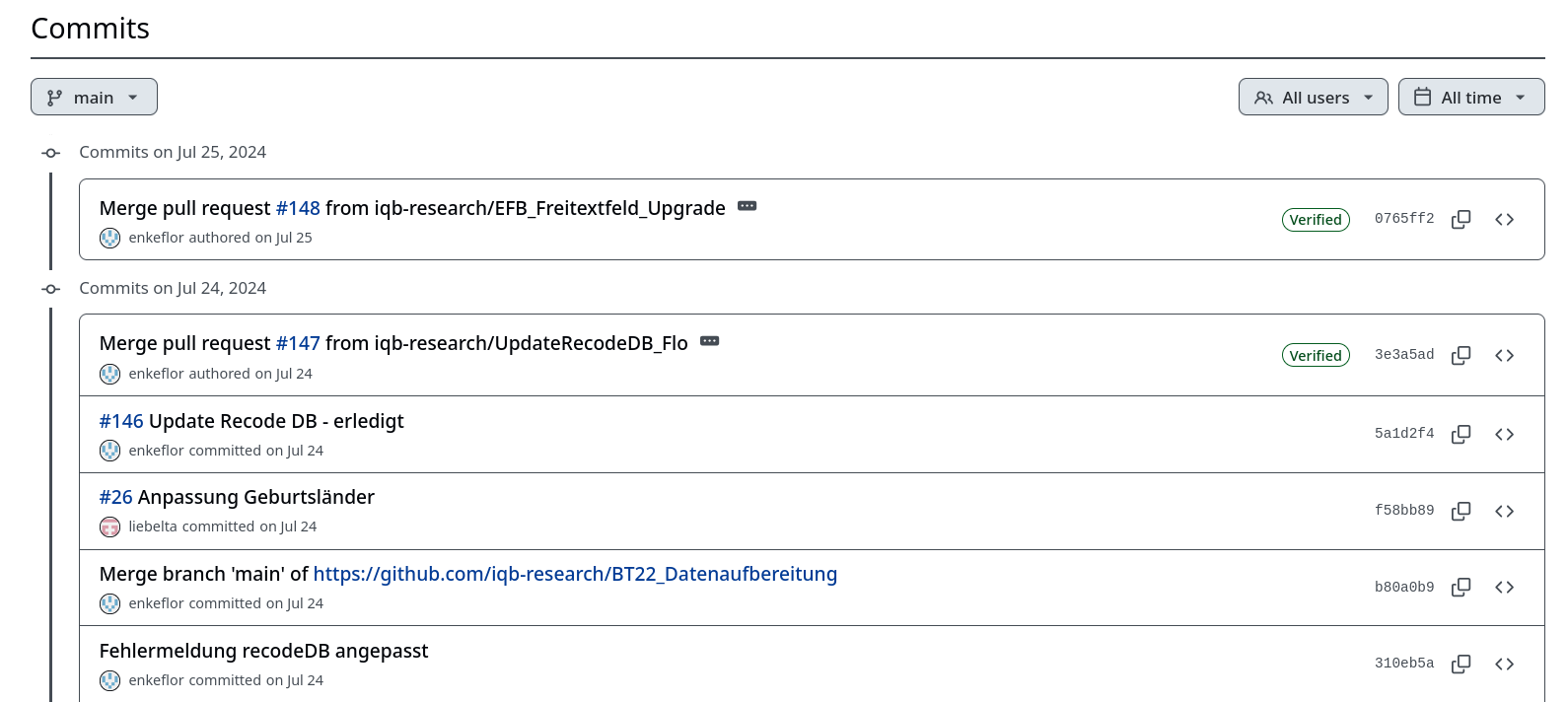Image resolution: width=1568 pixels, height=702 pixels.
Task: Open the All time date filter
Action: tap(1470, 97)
